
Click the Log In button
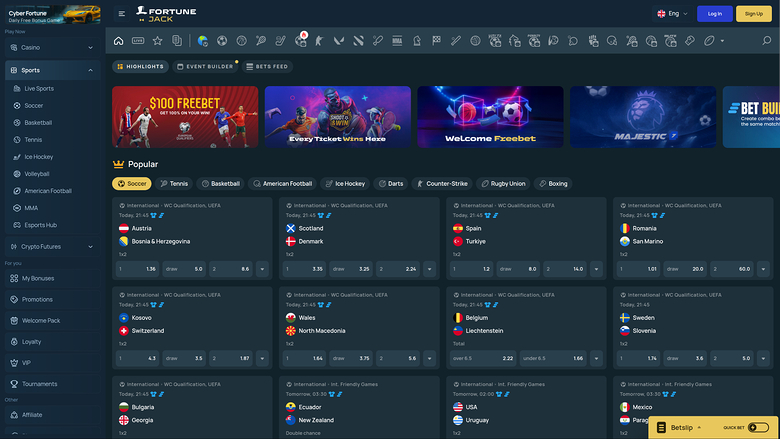pos(714,14)
